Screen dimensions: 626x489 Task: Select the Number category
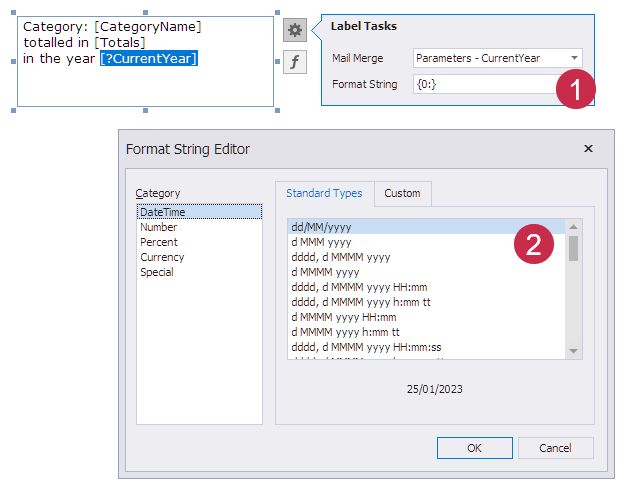(x=199, y=227)
